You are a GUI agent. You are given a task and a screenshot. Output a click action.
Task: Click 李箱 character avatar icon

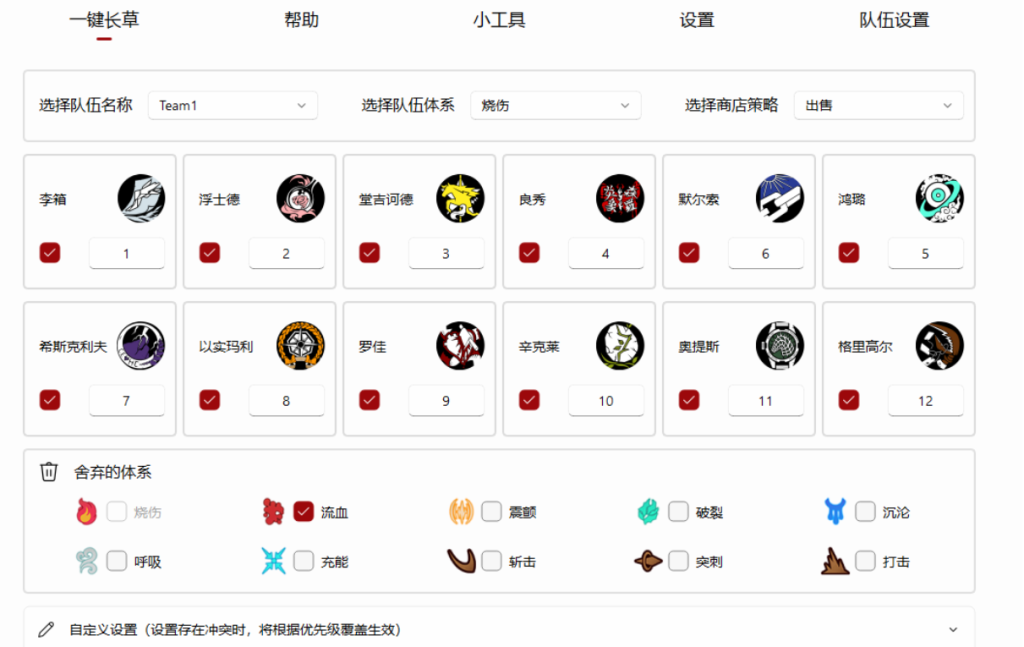141,199
